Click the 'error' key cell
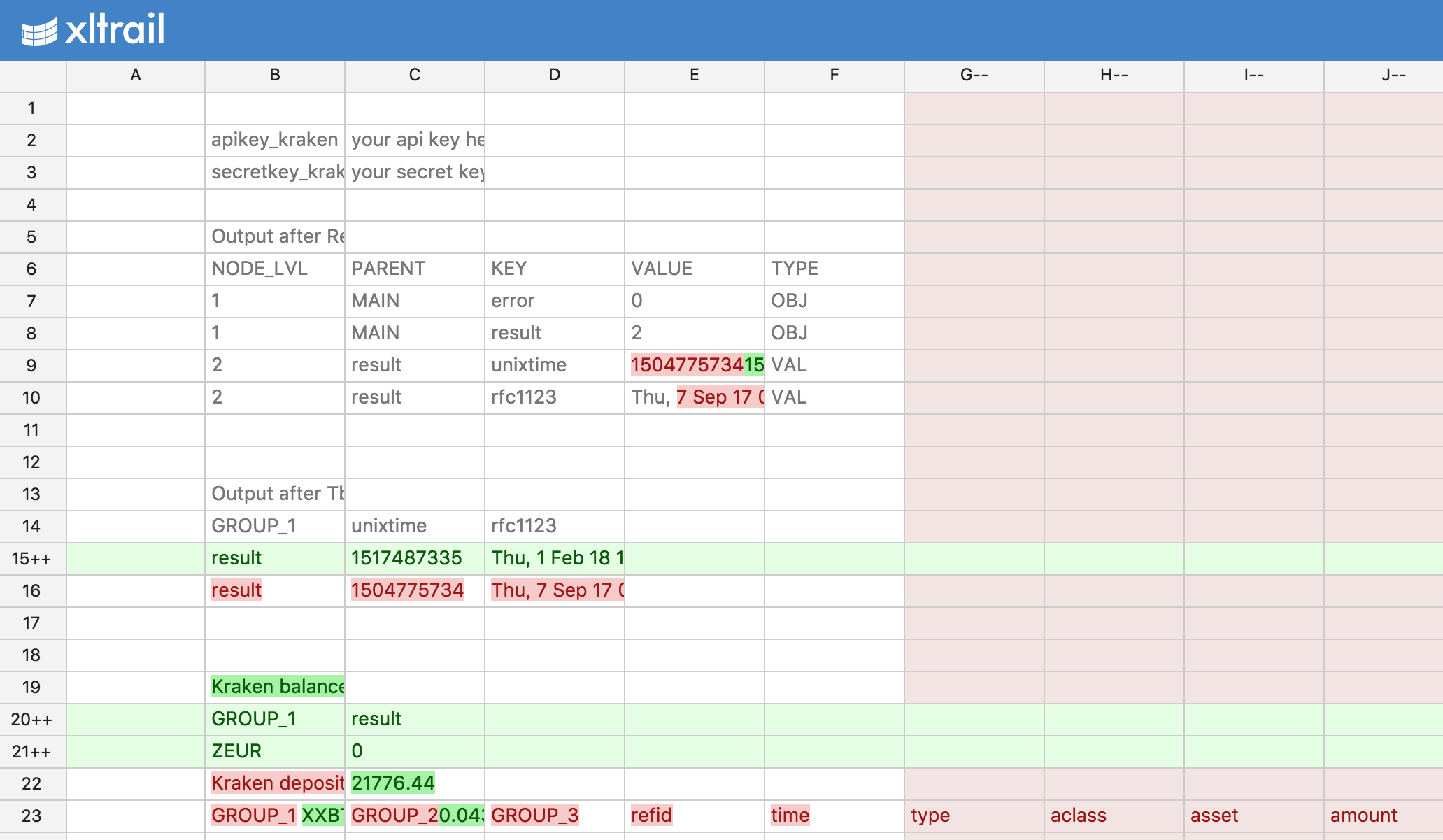This screenshot has height=840, width=1443. 555,301
